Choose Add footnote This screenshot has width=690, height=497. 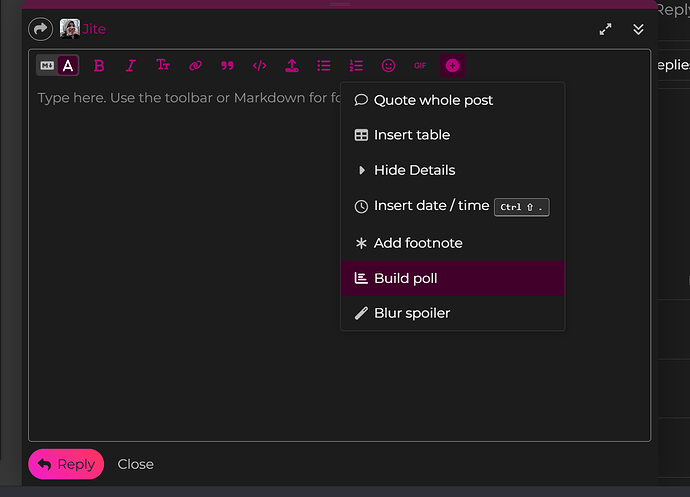point(452,243)
